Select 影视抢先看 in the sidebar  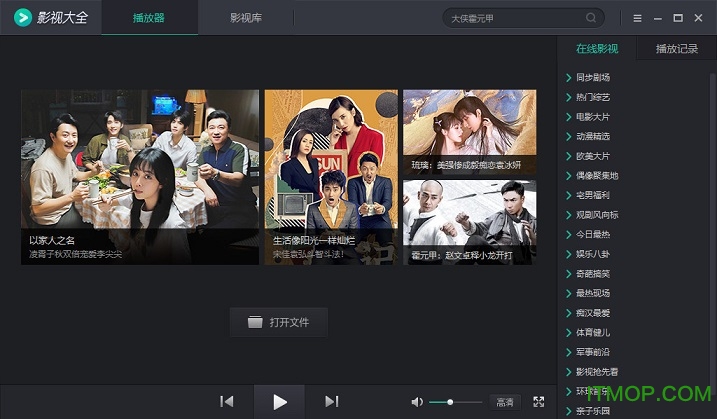coord(597,372)
